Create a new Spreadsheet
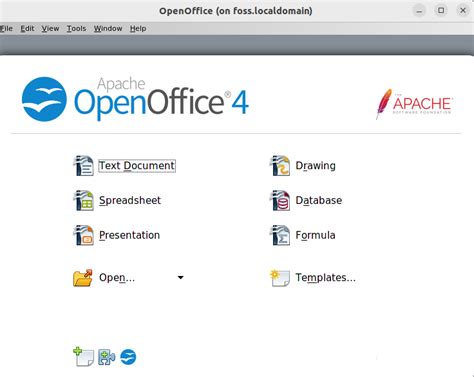The height and width of the screenshot is (377, 474). click(x=130, y=200)
